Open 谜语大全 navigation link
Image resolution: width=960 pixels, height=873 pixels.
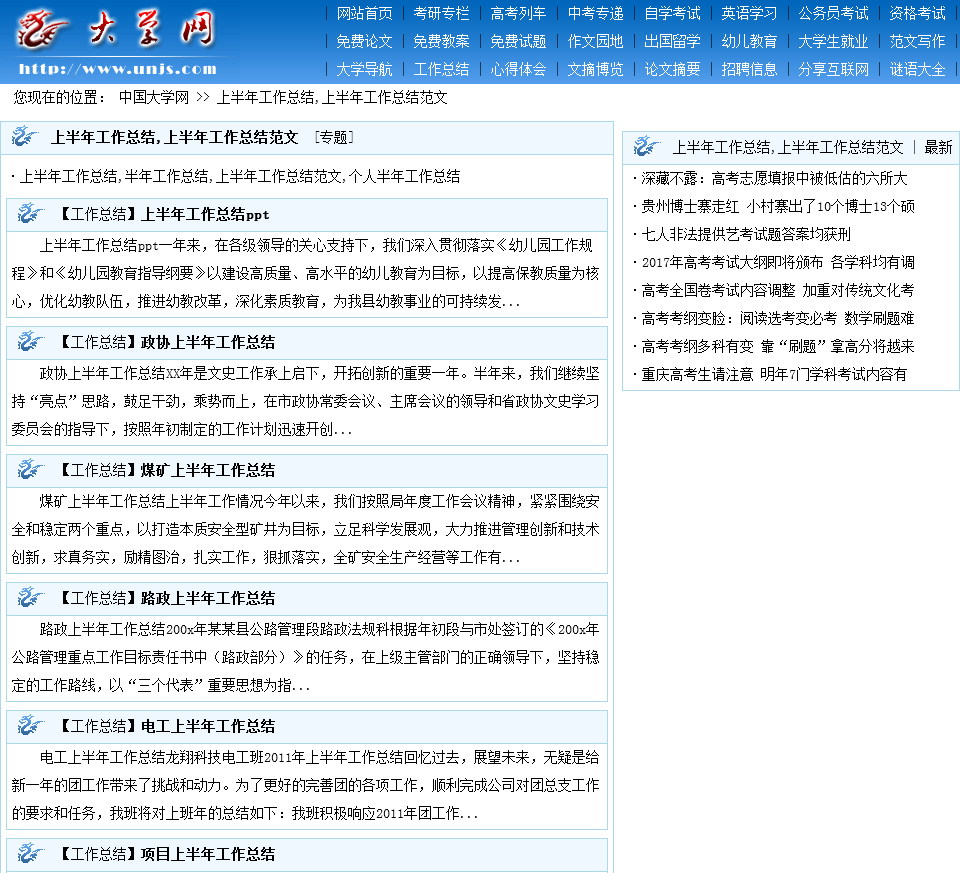(x=917, y=69)
